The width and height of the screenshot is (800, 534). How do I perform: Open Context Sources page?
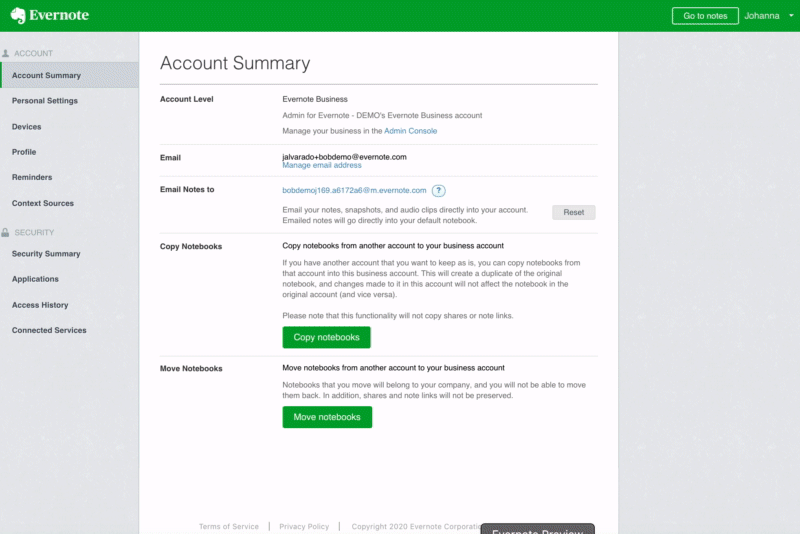tap(43, 203)
